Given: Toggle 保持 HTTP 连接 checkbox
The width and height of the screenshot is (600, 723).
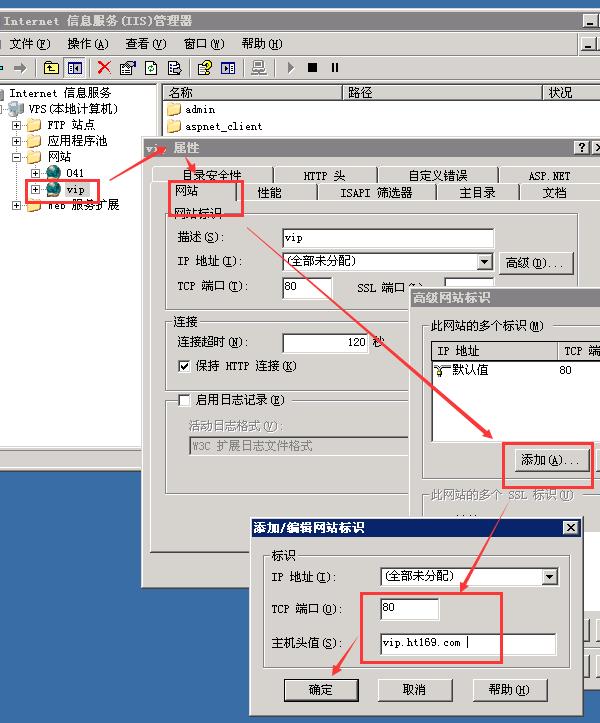Looking at the screenshot, I should (184, 366).
